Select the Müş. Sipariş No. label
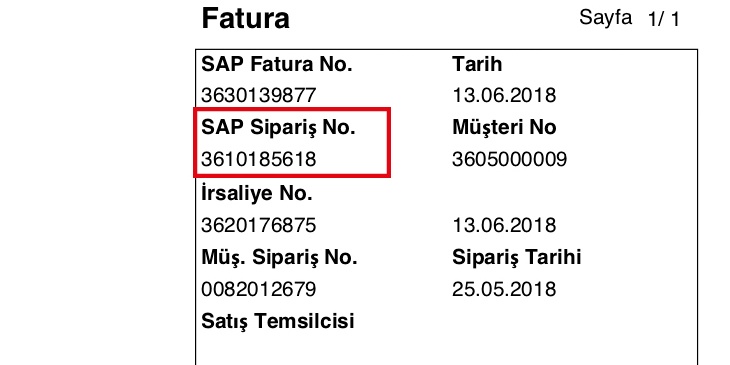The height and width of the screenshot is (365, 730). (279, 257)
